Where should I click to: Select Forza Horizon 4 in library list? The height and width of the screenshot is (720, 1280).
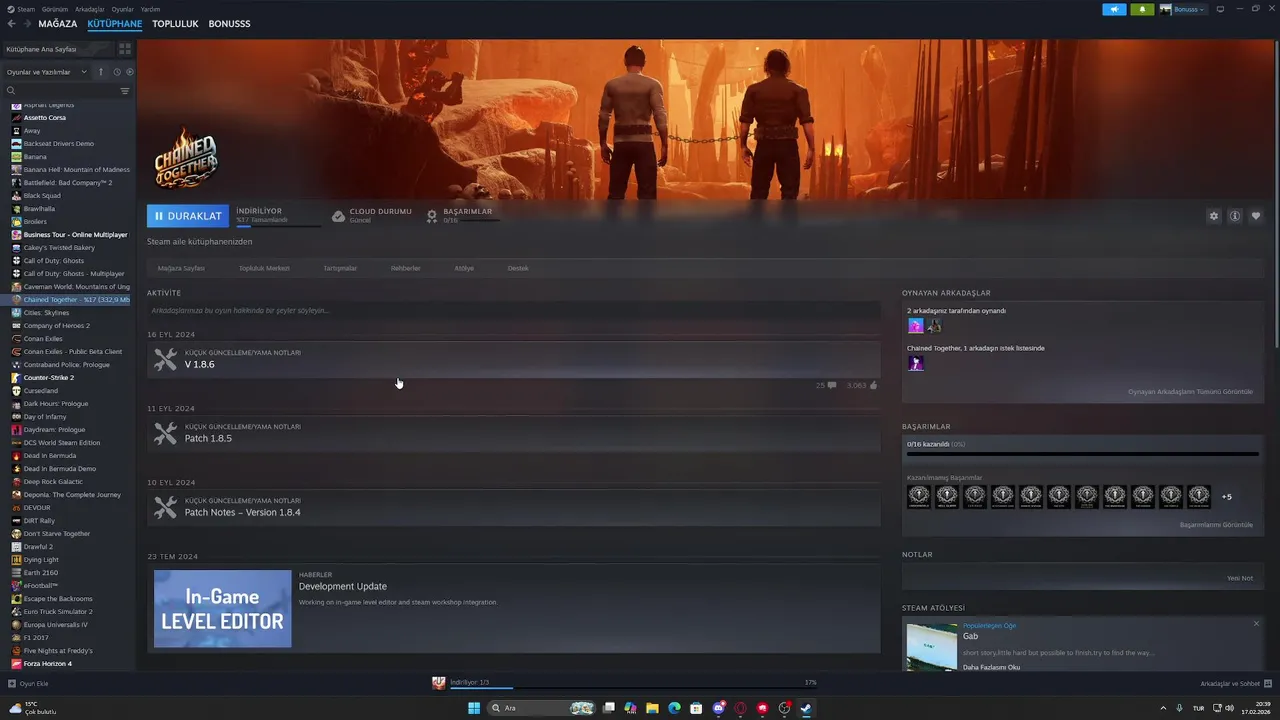[48, 664]
